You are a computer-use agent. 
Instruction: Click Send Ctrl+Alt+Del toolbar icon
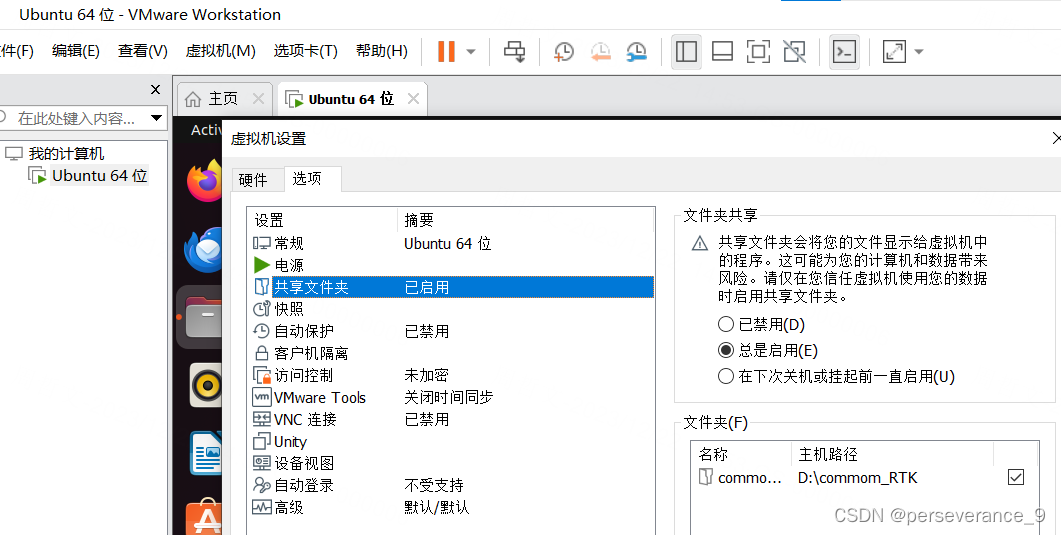click(x=514, y=51)
